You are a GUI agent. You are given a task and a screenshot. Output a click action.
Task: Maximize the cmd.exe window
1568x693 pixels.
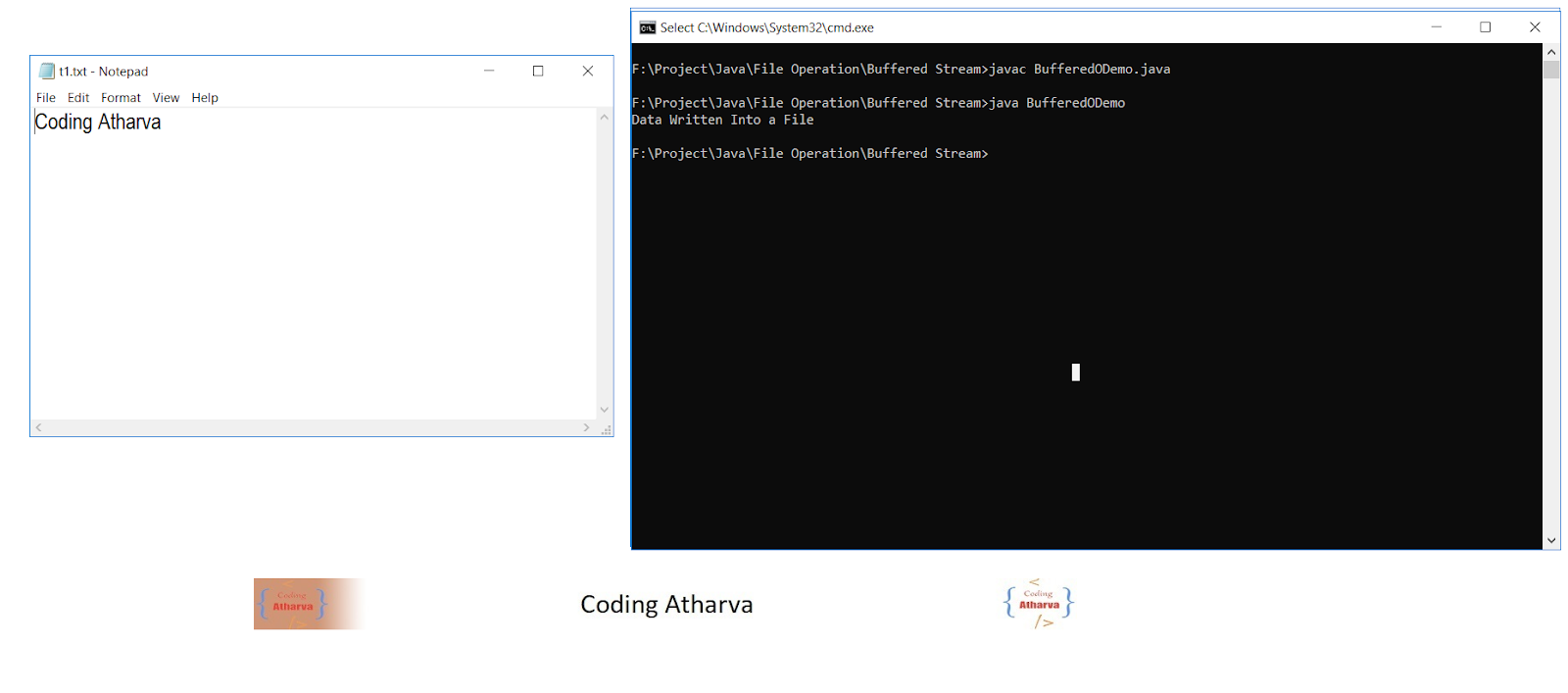pos(1485,27)
